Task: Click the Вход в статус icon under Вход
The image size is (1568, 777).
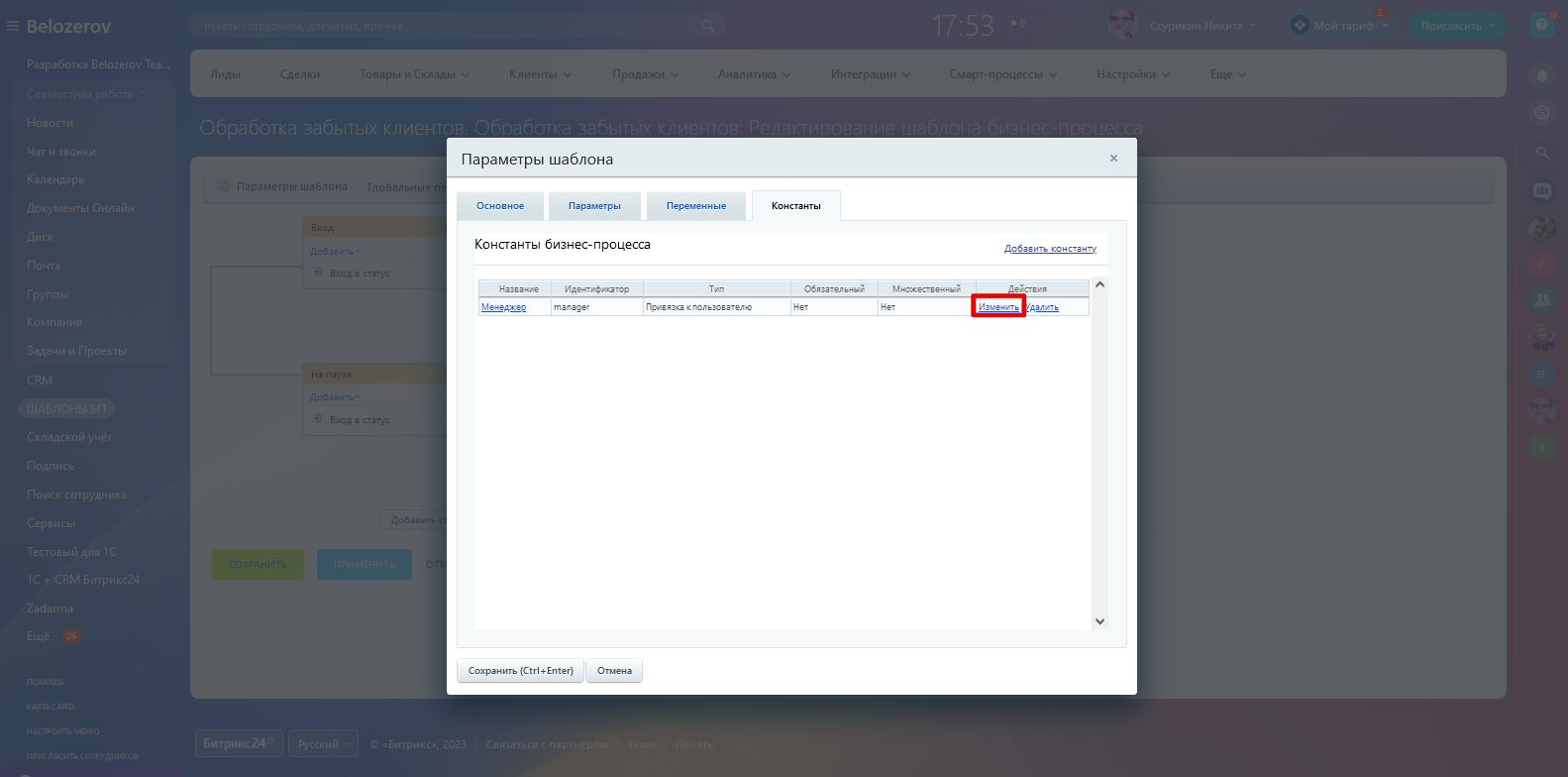Action: click(319, 272)
